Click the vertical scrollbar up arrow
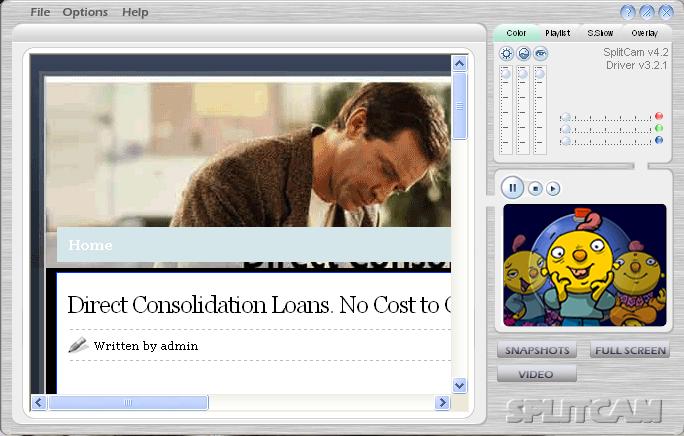The width and height of the screenshot is (684, 436). point(459,64)
